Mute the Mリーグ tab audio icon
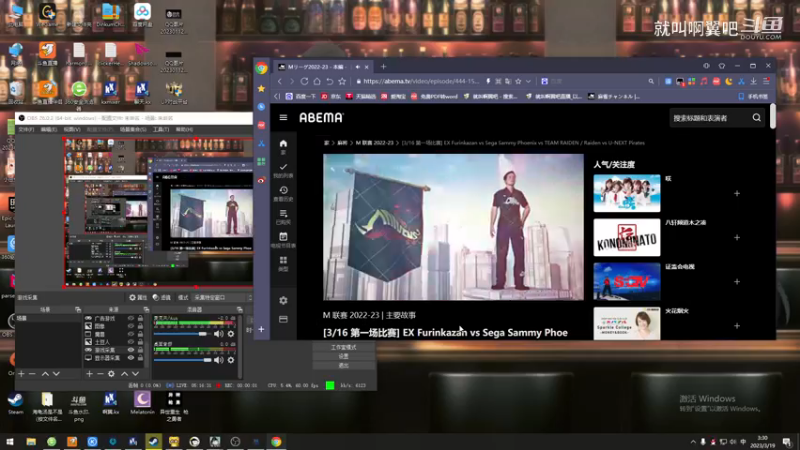 [358, 67]
